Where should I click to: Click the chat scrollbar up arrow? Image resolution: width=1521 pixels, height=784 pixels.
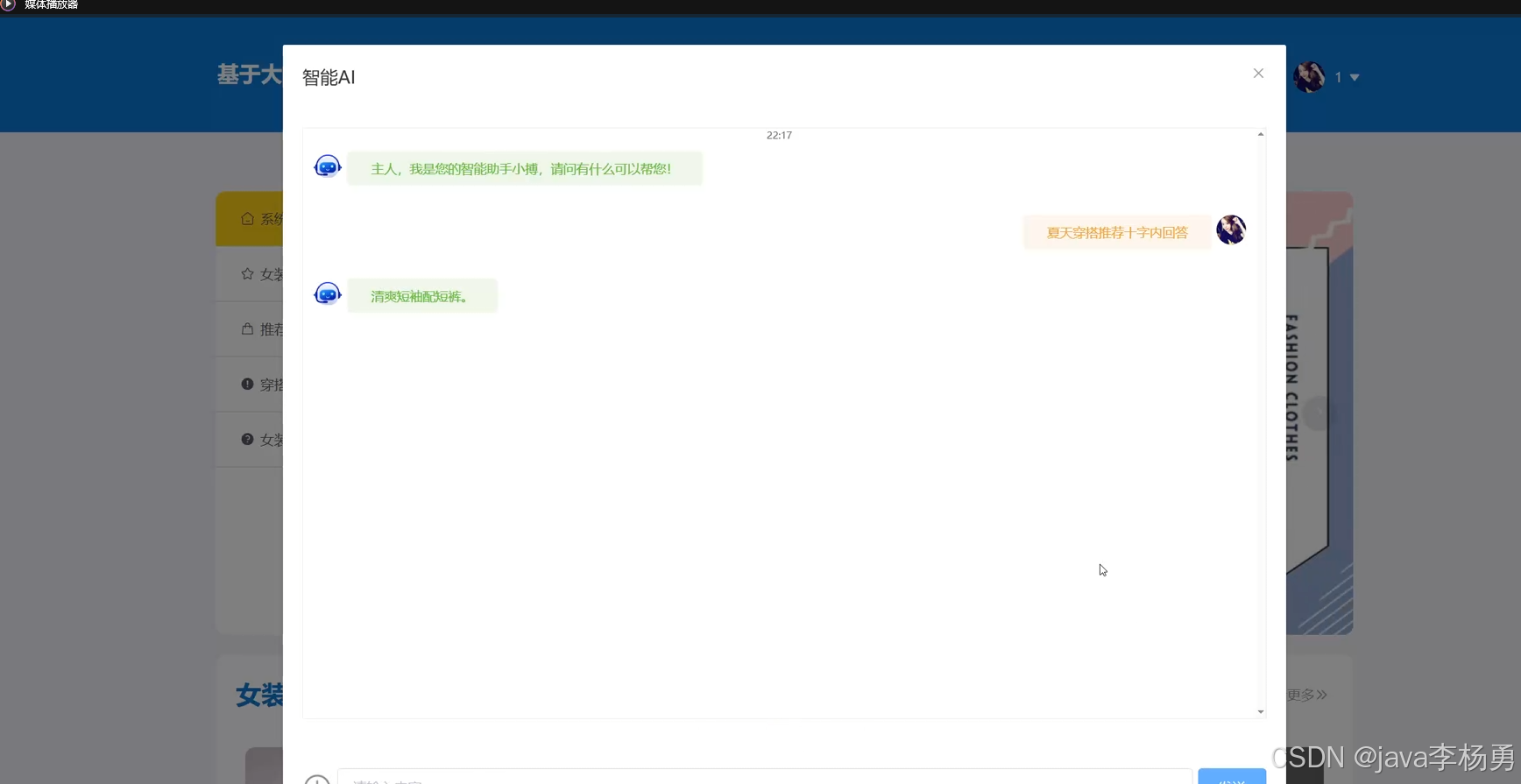pos(1261,134)
